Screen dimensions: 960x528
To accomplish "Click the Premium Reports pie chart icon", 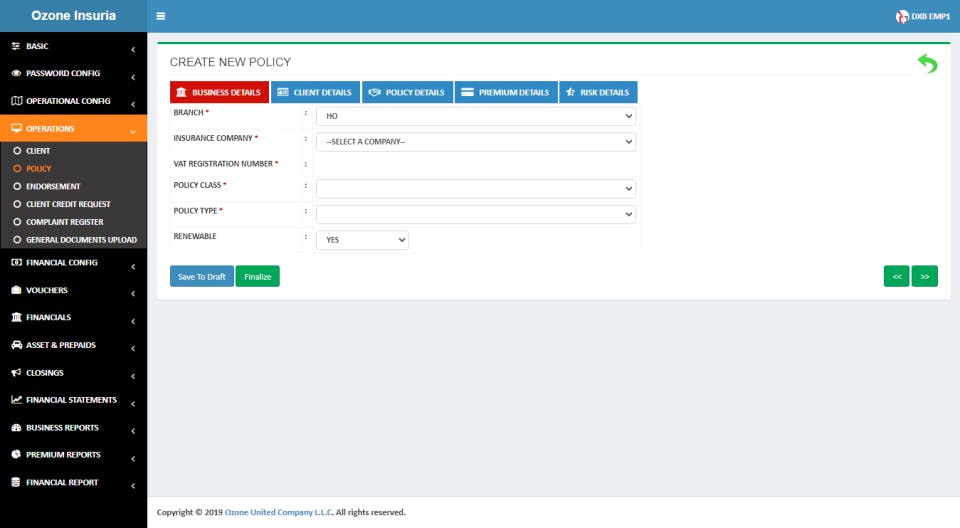I will pyautogui.click(x=16, y=454).
